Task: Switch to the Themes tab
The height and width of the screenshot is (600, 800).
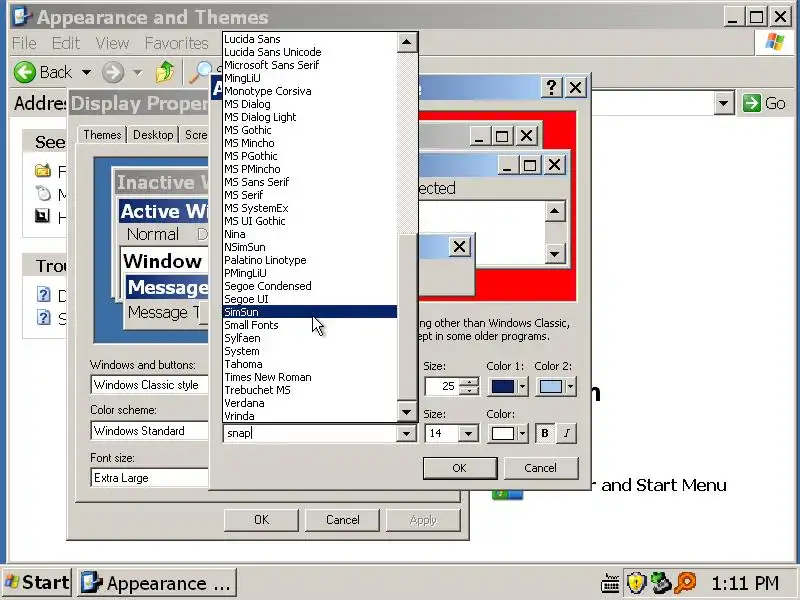Action: 102,135
